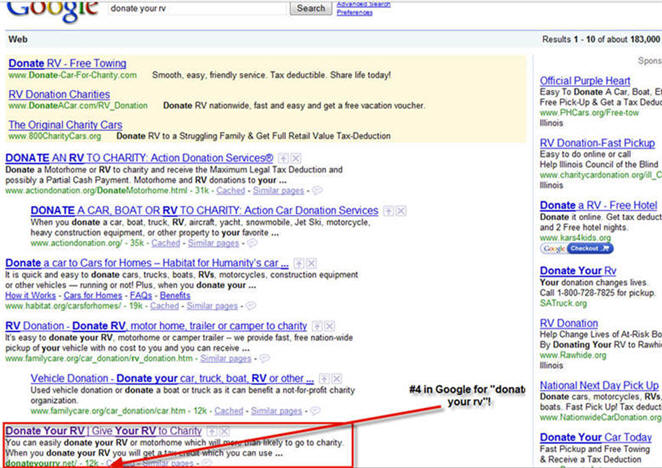Open Similar pages for habitat.org/carsforhomes result
The image size is (662, 468).
[x=212, y=305]
